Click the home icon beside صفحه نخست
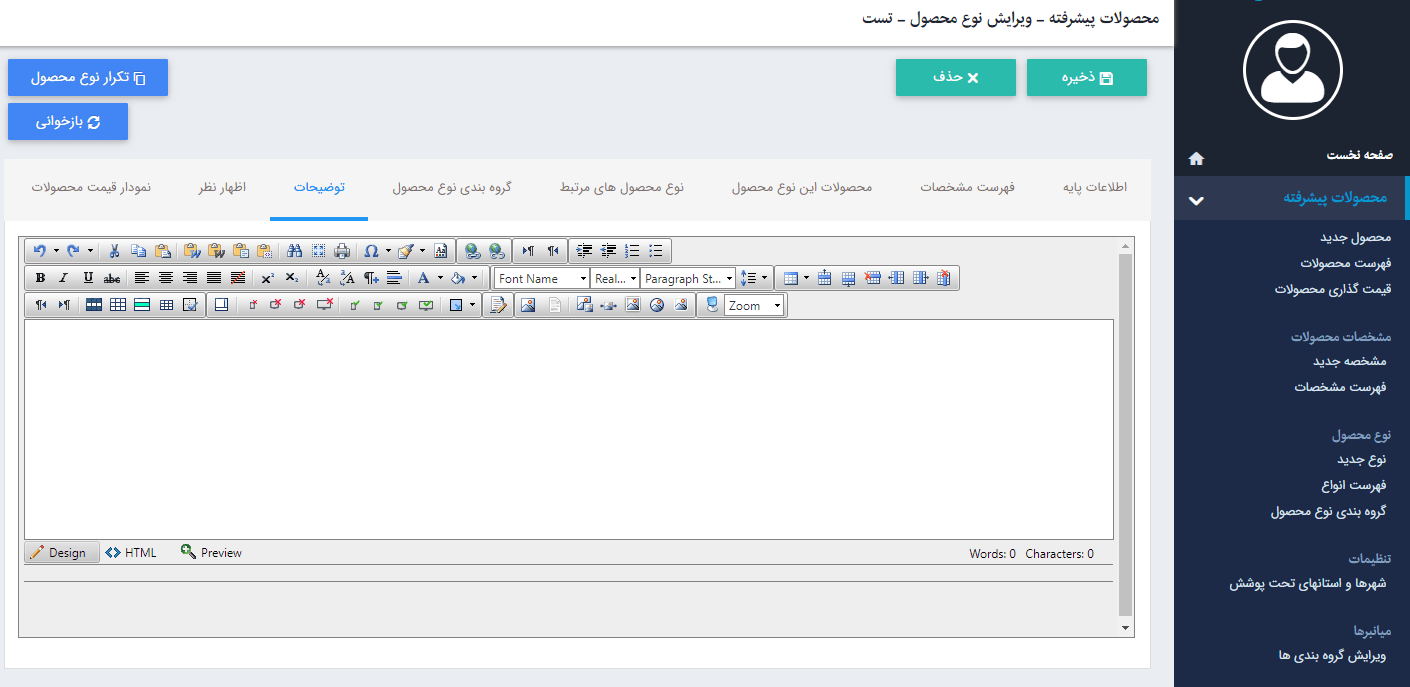Viewport: 1410px width, 687px height. (x=1196, y=158)
